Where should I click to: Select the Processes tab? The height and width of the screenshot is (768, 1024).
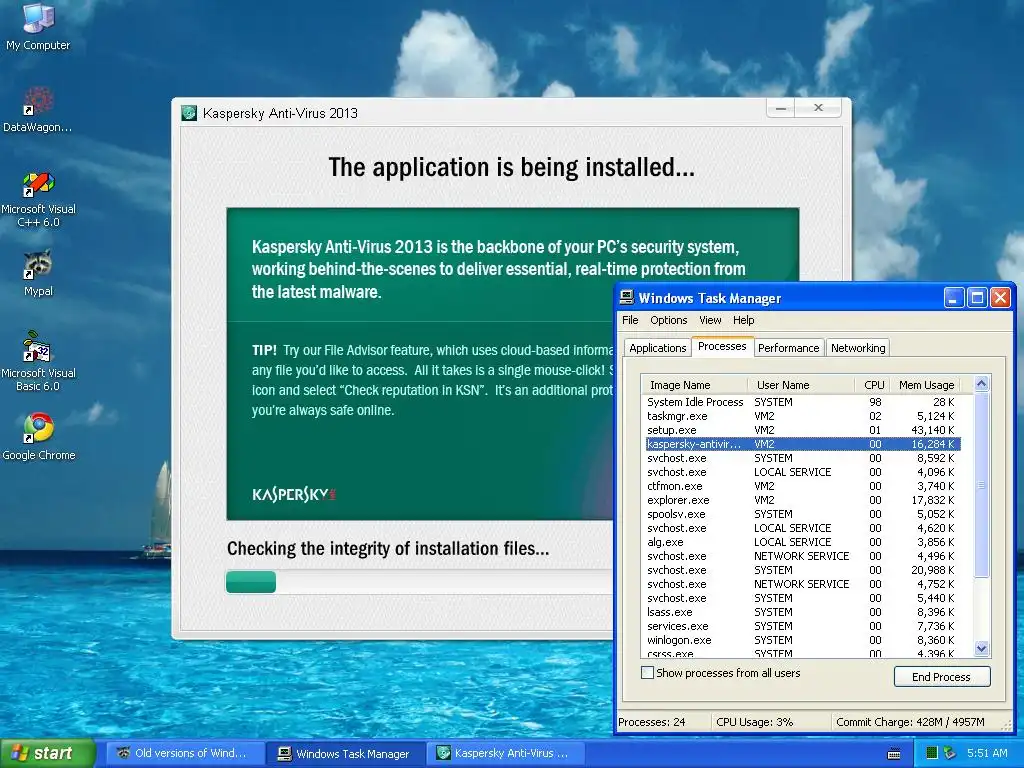click(x=722, y=346)
